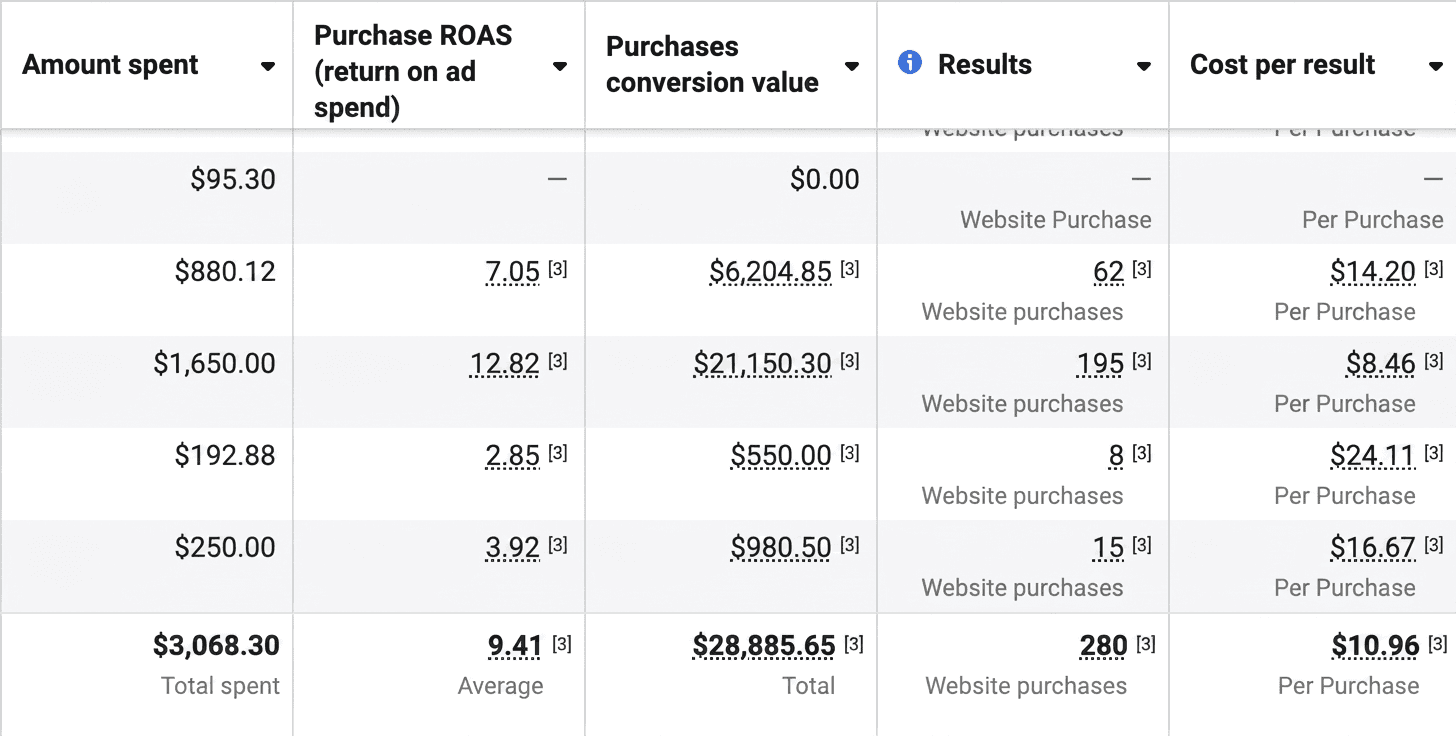This screenshot has height=736, width=1456.
Task: Click the $16.67 cost per result value
Action: [x=1373, y=548]
